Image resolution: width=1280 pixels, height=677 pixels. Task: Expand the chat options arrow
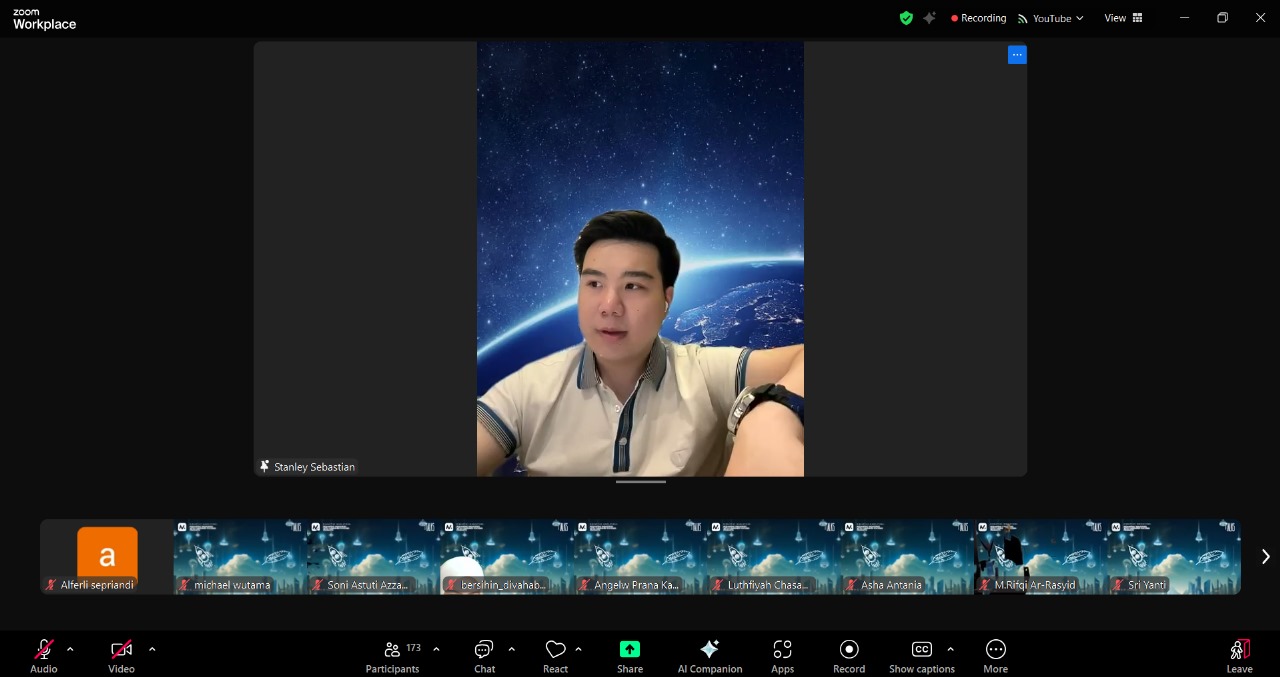click(x=512, y=649)
